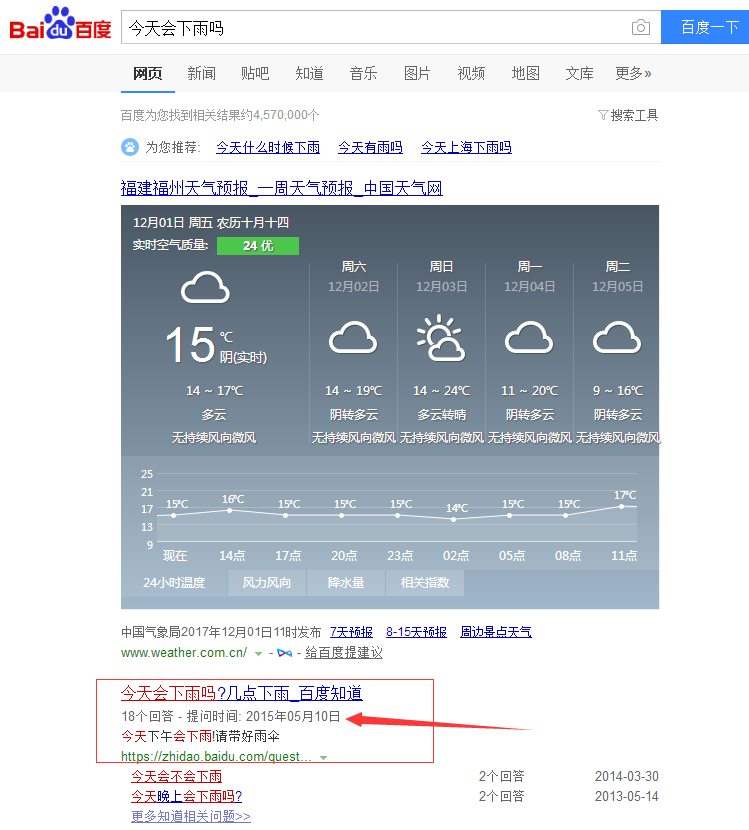Click the sunny-cloud icon for 周日 12月03日
Viewport: 749px width, 830px height.
440,338
